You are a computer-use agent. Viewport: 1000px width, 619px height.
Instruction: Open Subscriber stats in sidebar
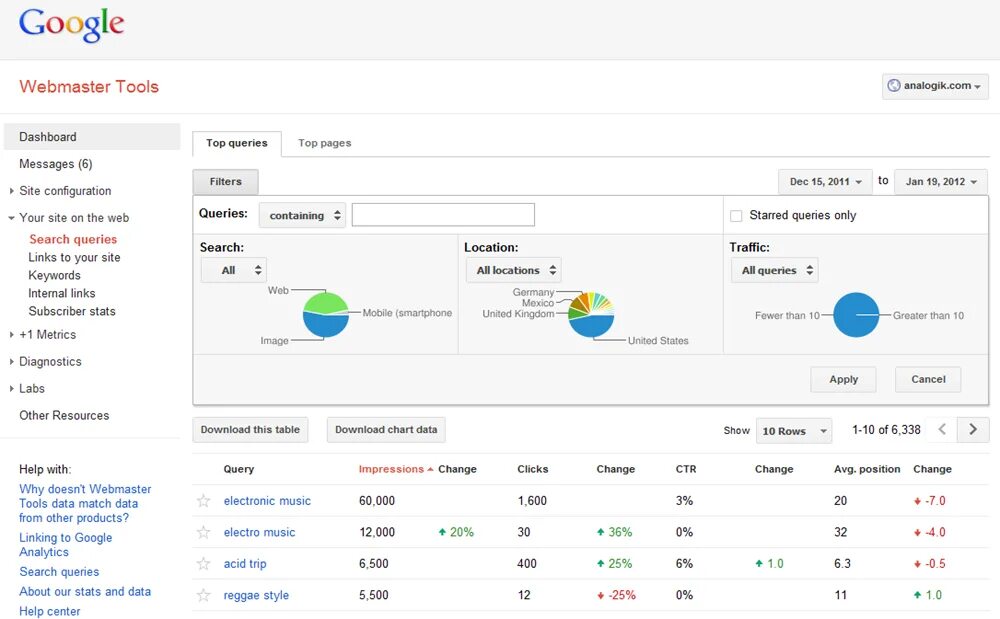pyautogui.click(x=71, y=311)
